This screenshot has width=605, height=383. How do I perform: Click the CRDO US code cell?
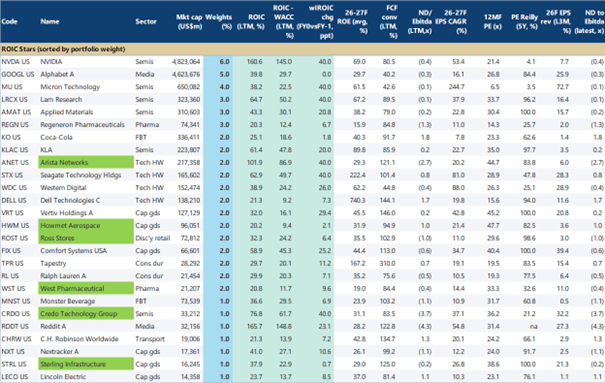click(x=15, y=314)
